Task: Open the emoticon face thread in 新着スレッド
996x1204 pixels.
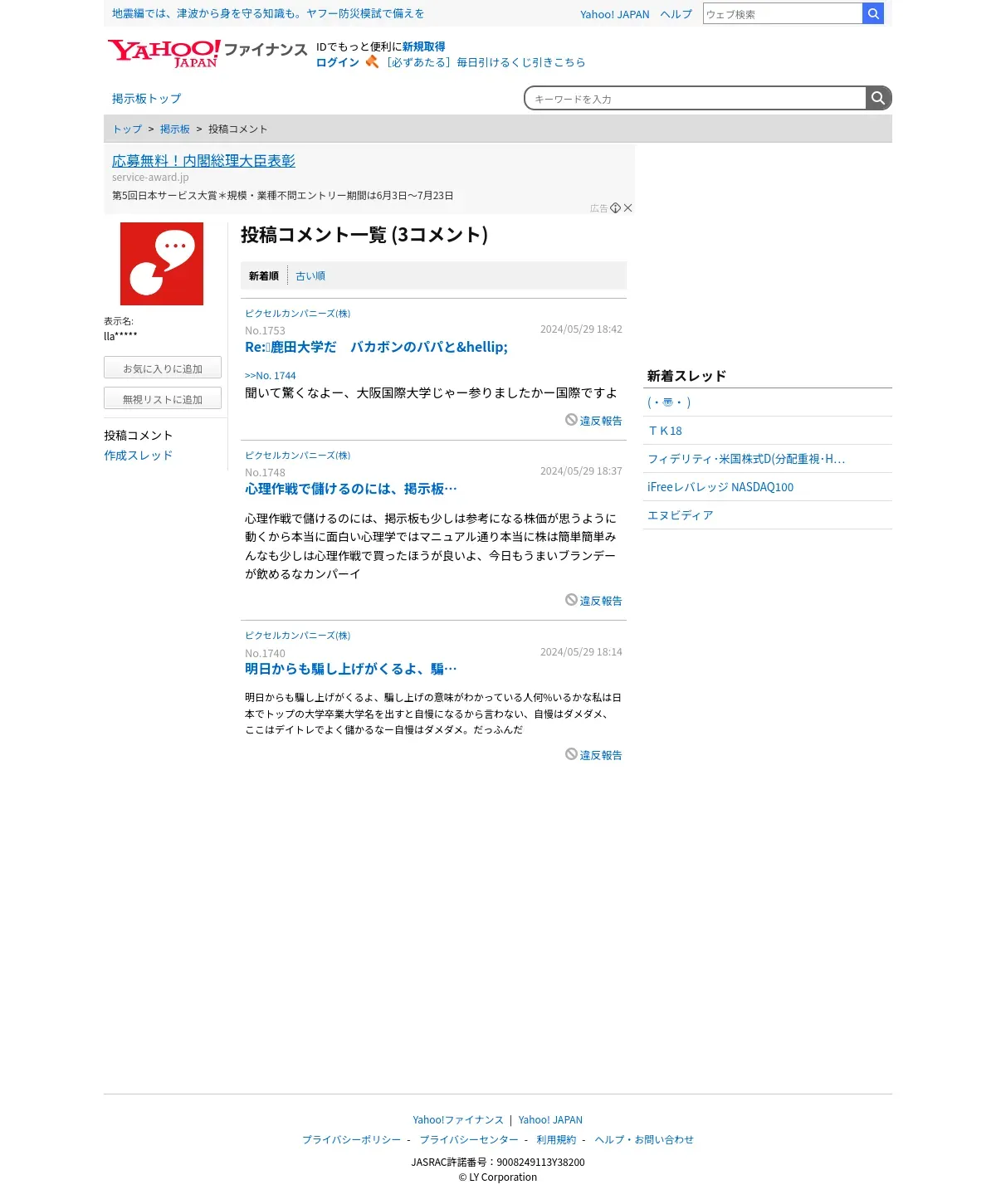Action: point(669,402)
